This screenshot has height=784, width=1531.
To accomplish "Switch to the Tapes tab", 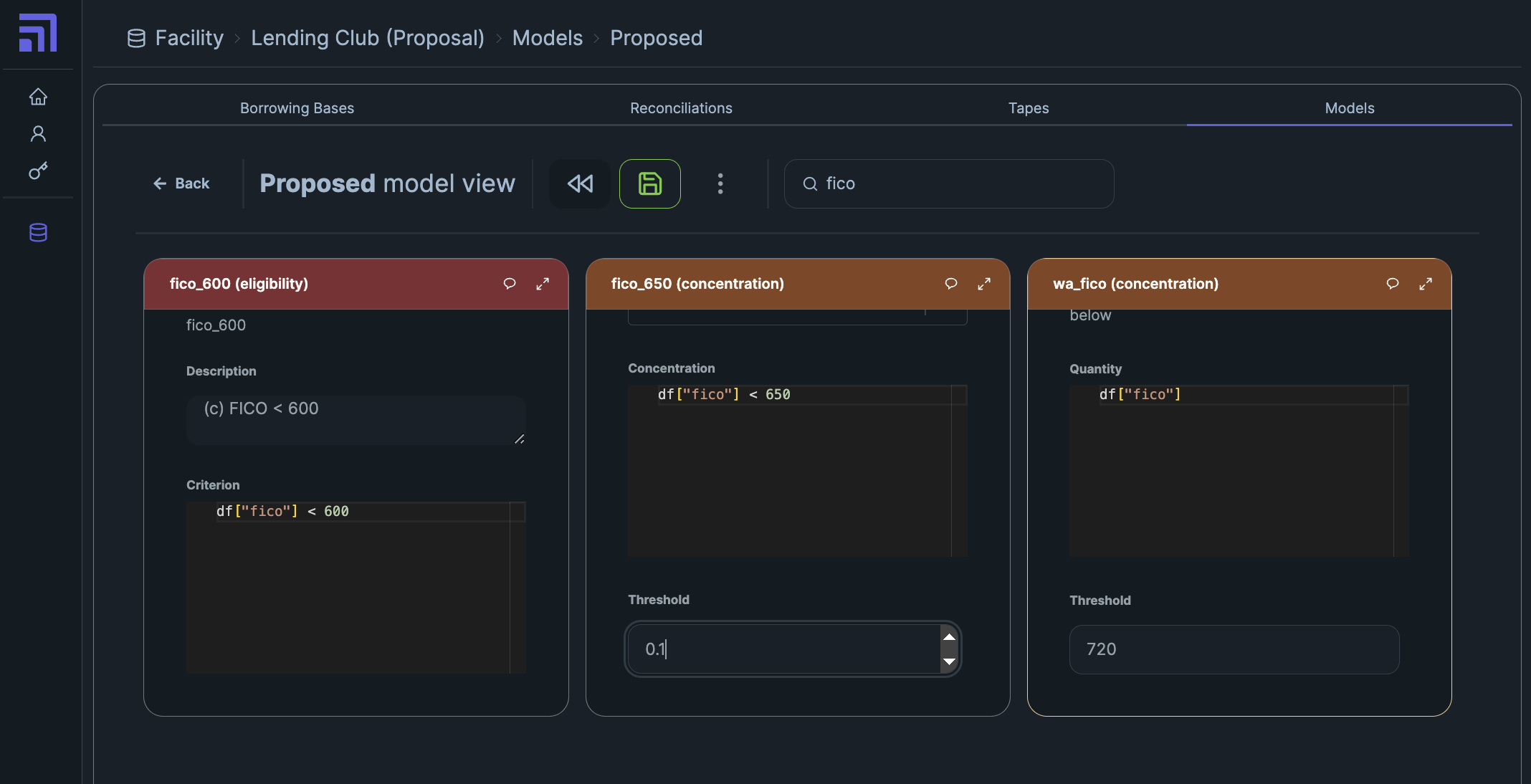I will tap(1028, 108).
